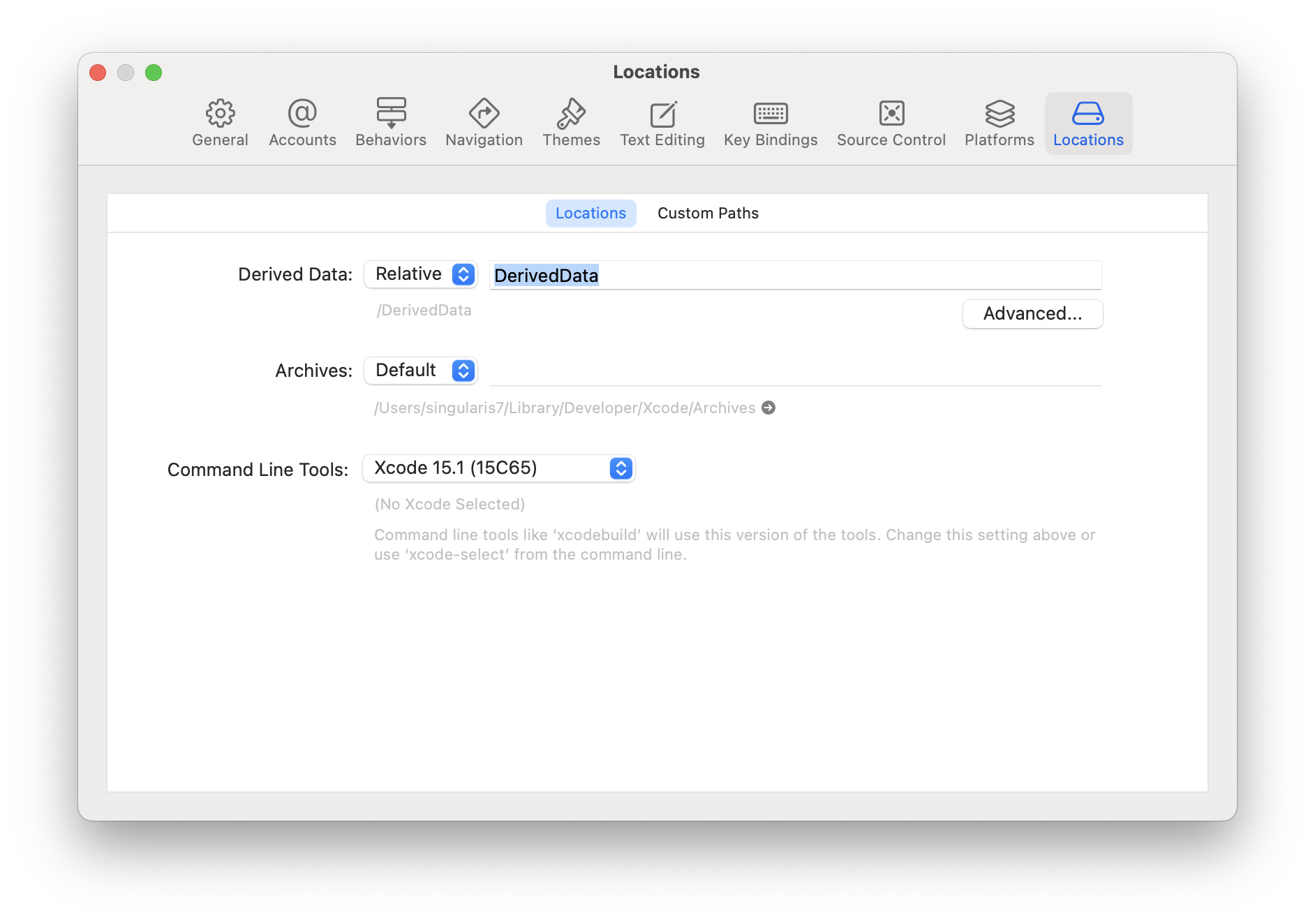Open the Key Bindings settings pane
The image size is (1315, 924).
point(771,124)
